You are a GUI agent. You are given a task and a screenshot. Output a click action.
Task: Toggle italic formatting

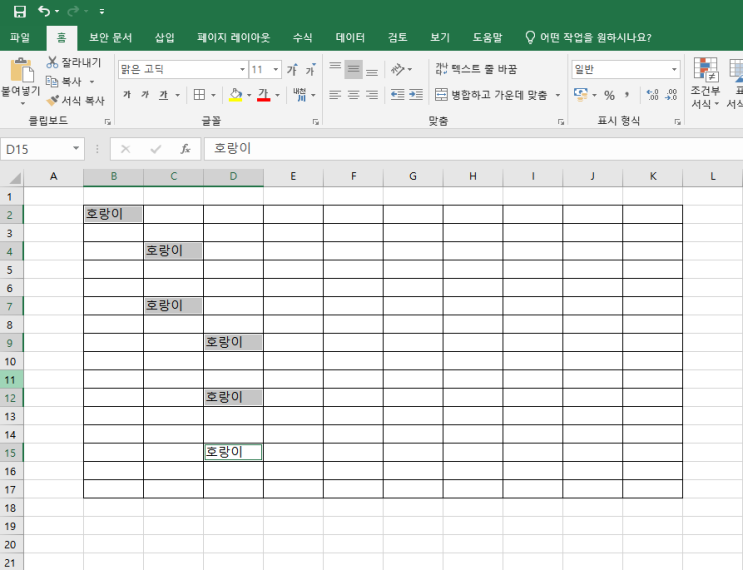[145, 95]
